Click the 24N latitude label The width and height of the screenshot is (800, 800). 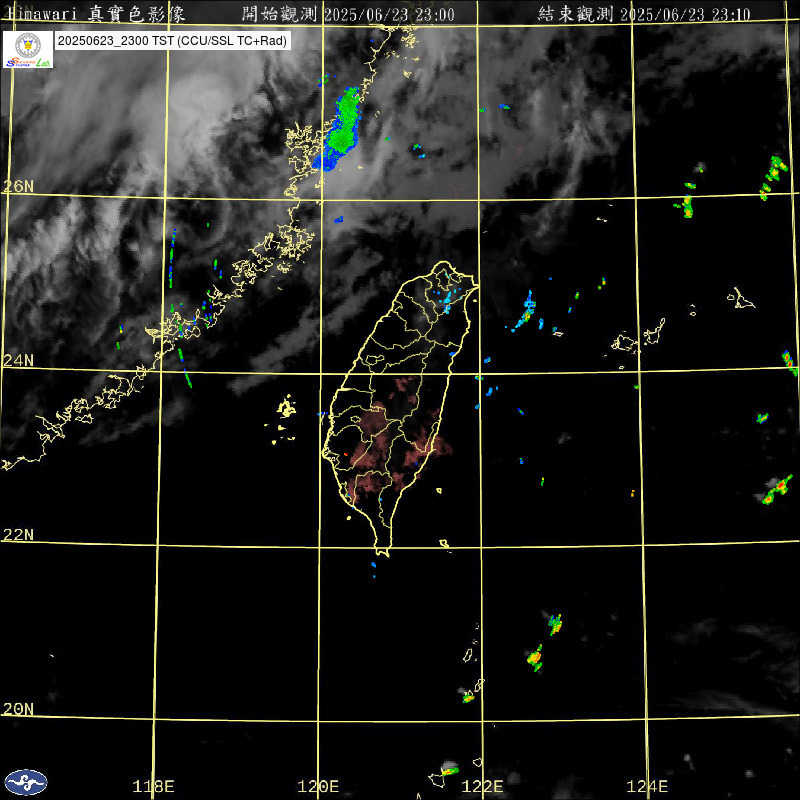click(18, 360)
